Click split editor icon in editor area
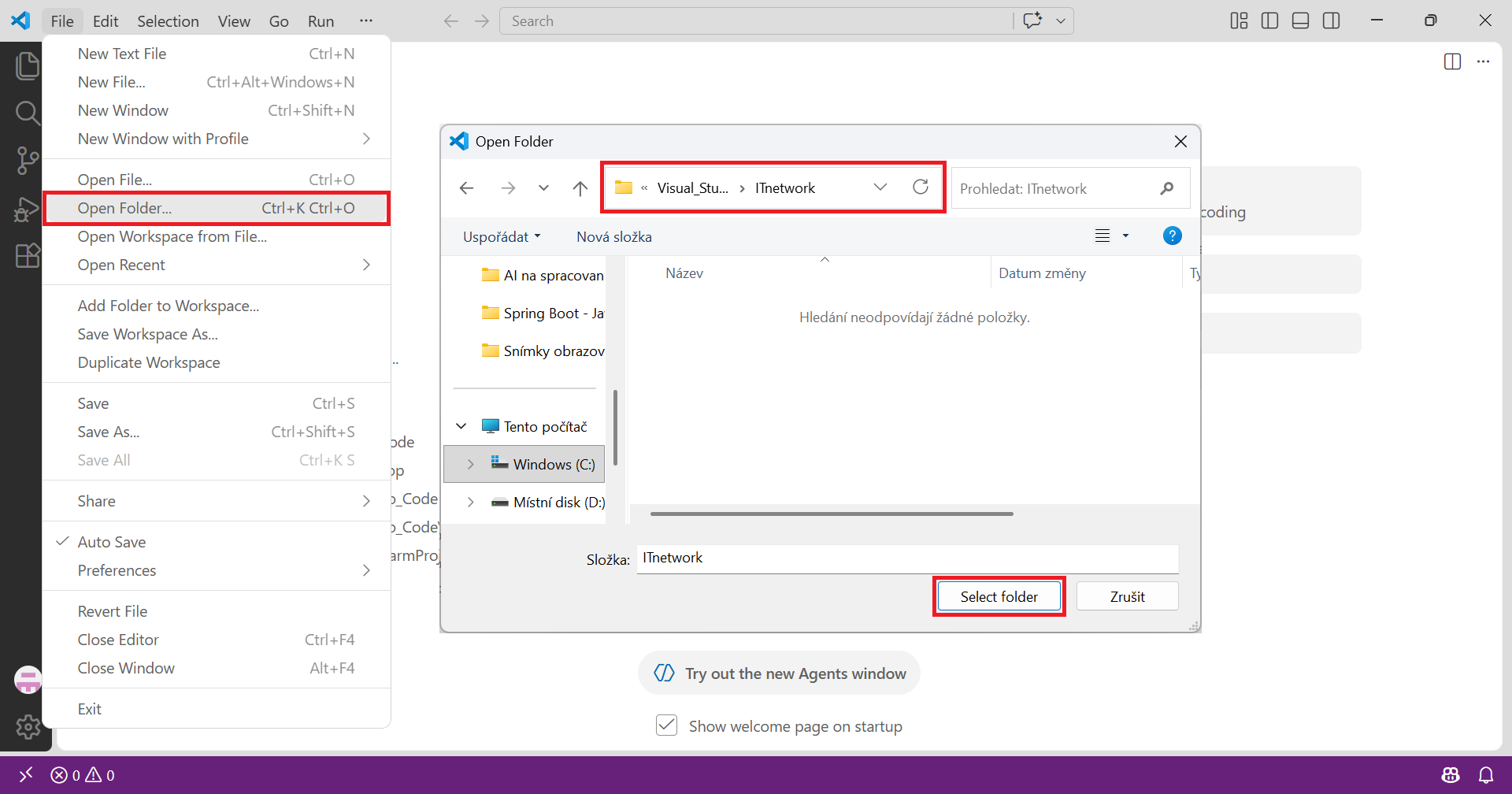1512x794 pixels. point(1452,61)
